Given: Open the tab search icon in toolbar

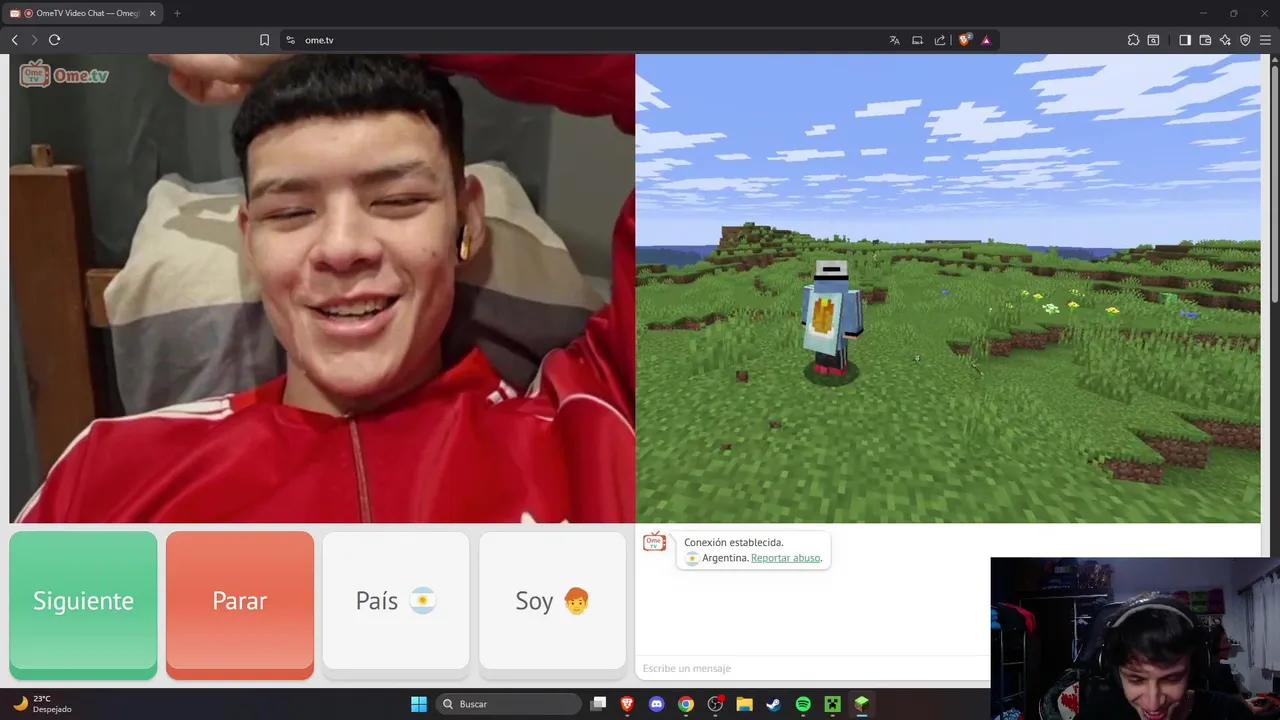Looking at the screenshot, I should [x=1154, y=40].
